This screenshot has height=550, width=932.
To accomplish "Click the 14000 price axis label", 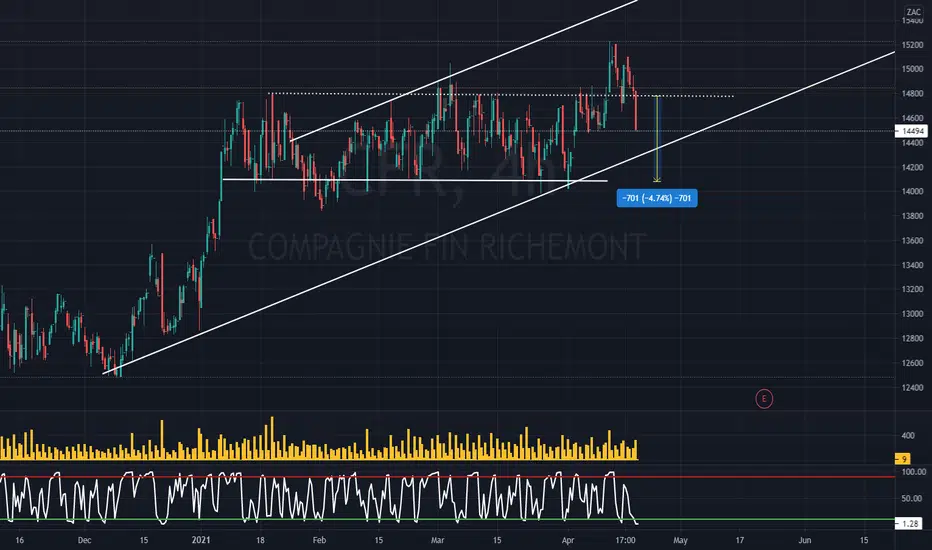I will click(912, 191).
